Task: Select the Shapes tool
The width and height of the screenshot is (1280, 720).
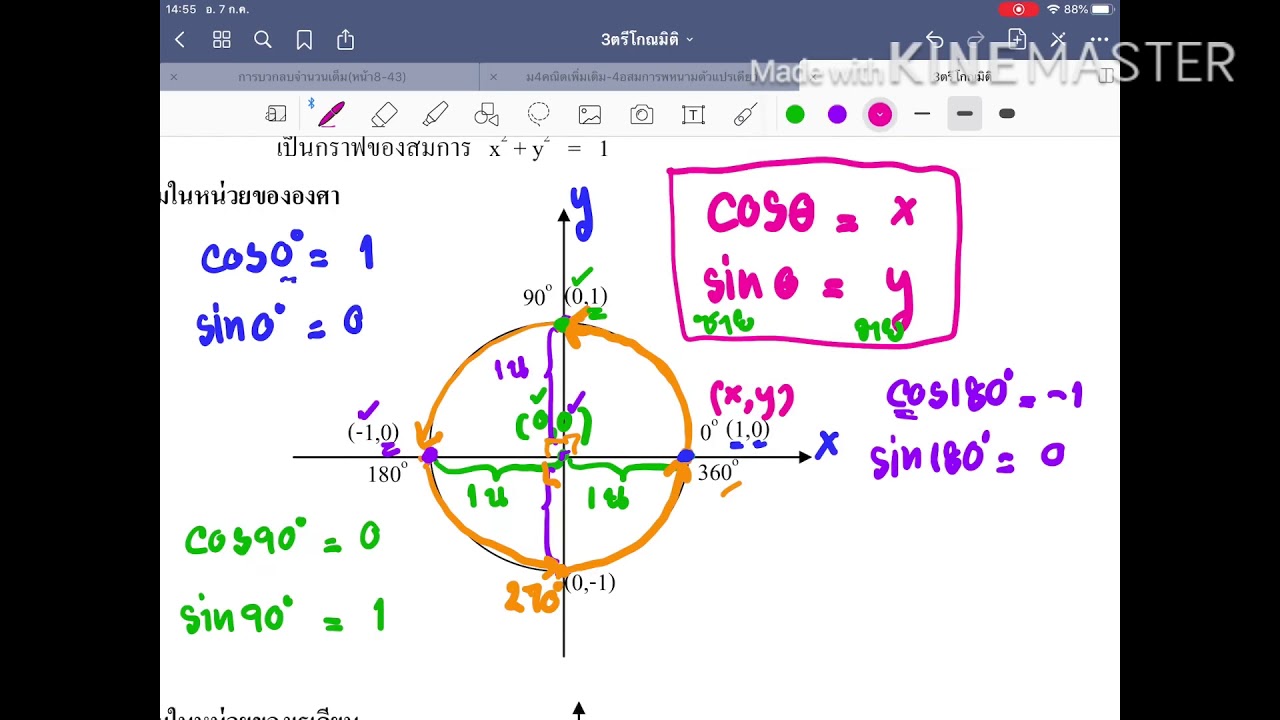Action: [486, 114]
